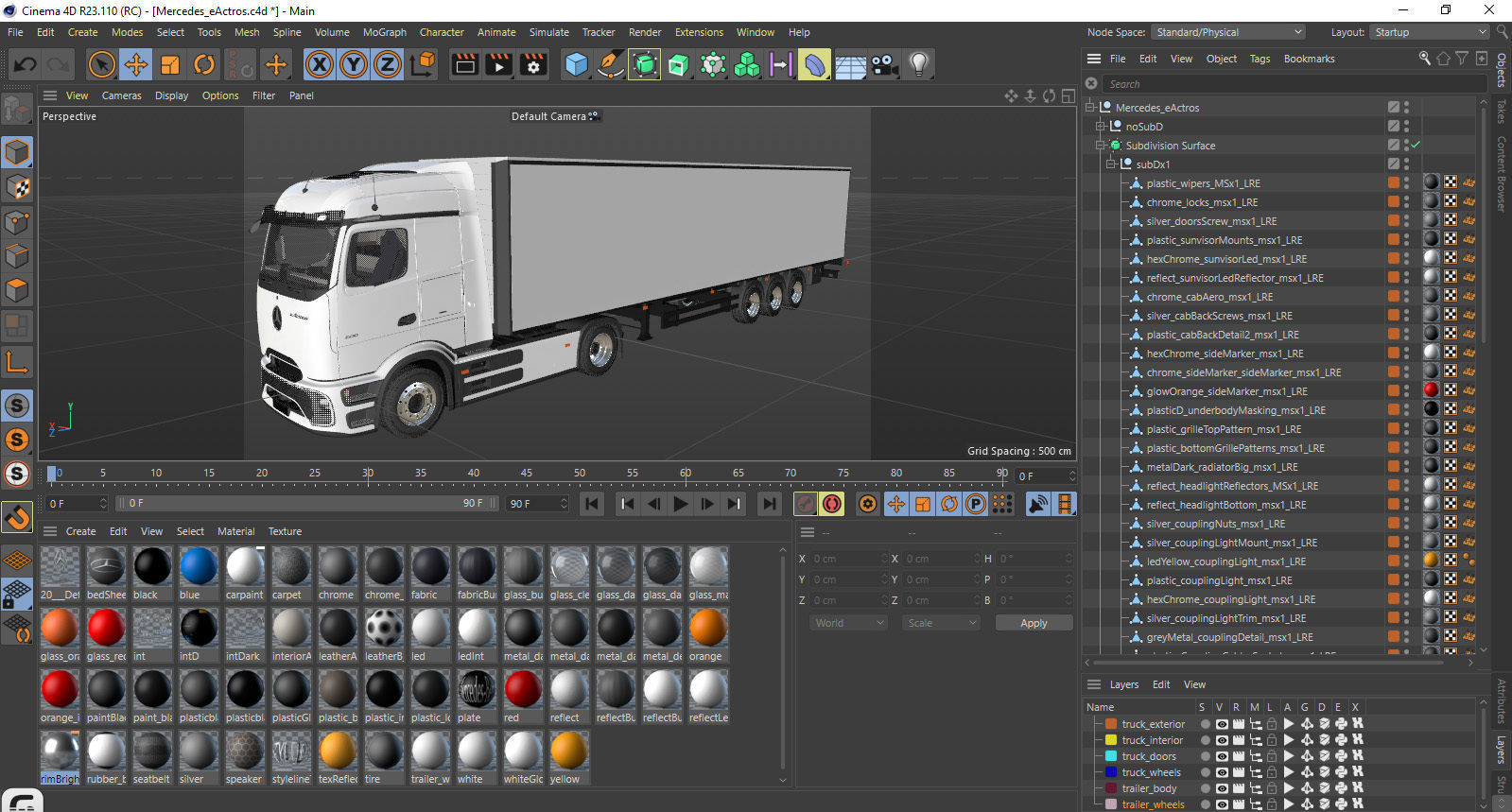Render the active view
Image resolution: width=1512 pixels, height=812 pixels.
[464, 64]
